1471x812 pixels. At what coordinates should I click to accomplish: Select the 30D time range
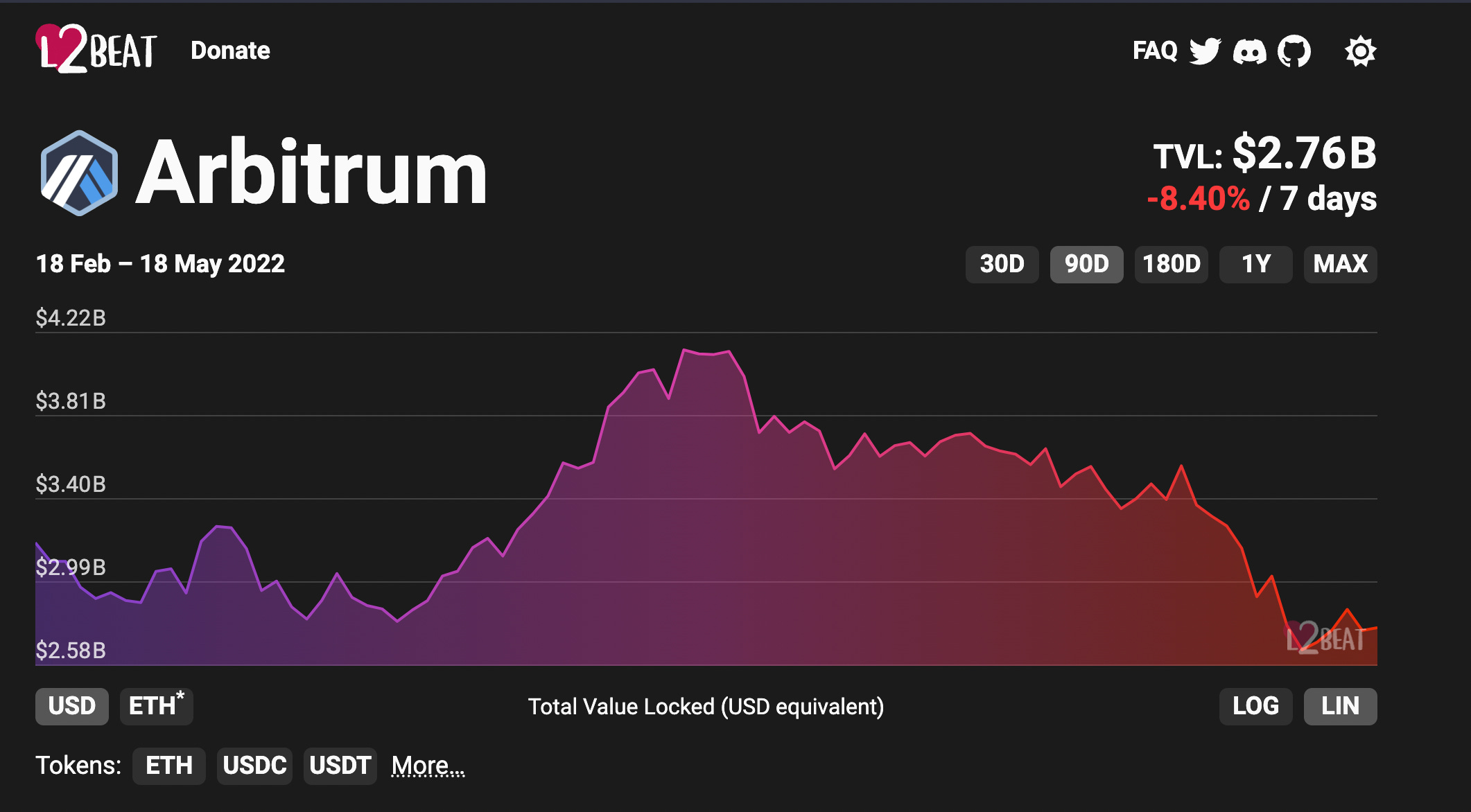[1002, 264]
